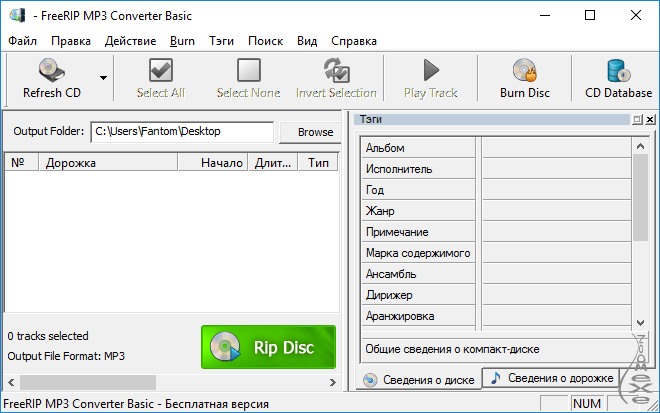Click the Output File Format: MP3 text

click(x=66, y=356)
